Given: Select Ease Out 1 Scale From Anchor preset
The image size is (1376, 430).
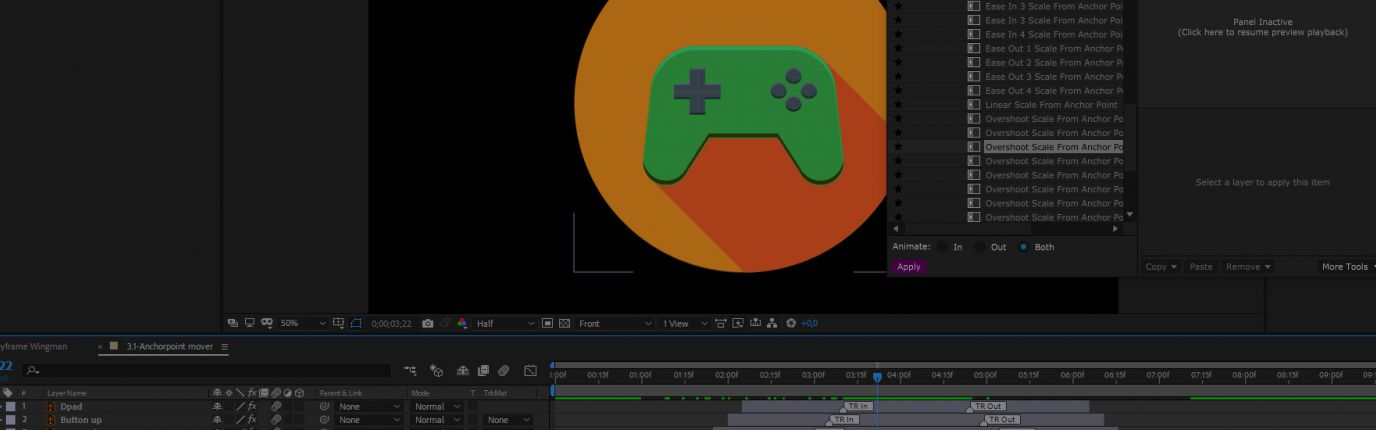Looking at the screenshot, I should (x=1053, y=49).
